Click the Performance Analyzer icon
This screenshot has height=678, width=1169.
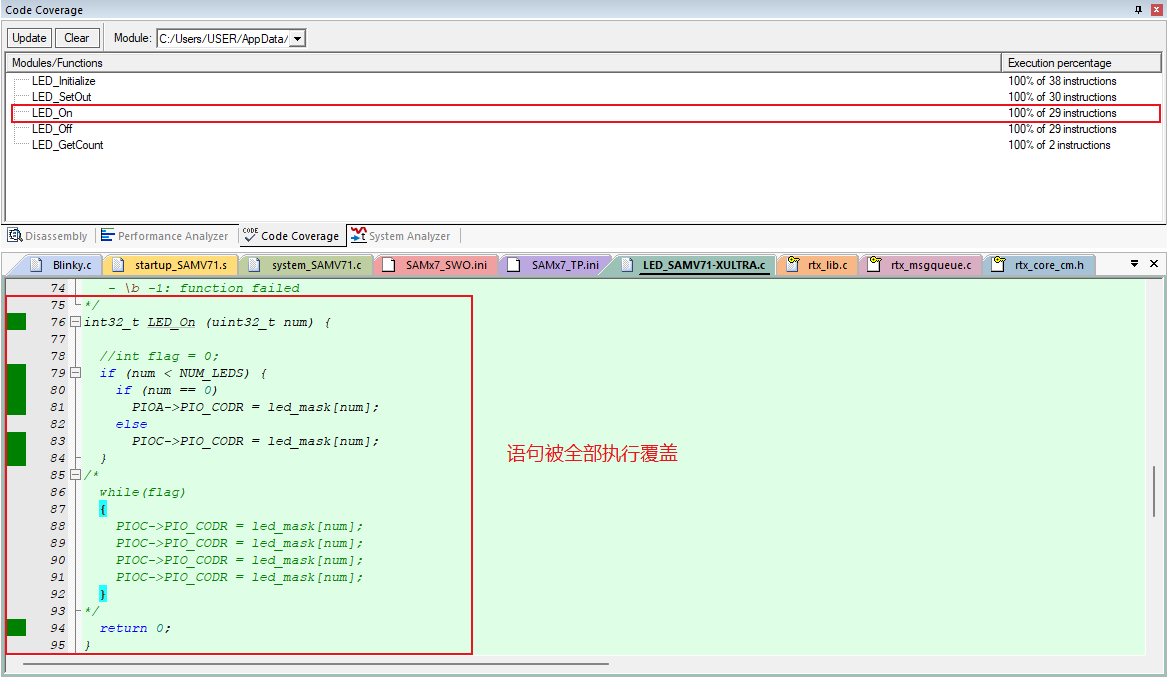tap(107, 236)
